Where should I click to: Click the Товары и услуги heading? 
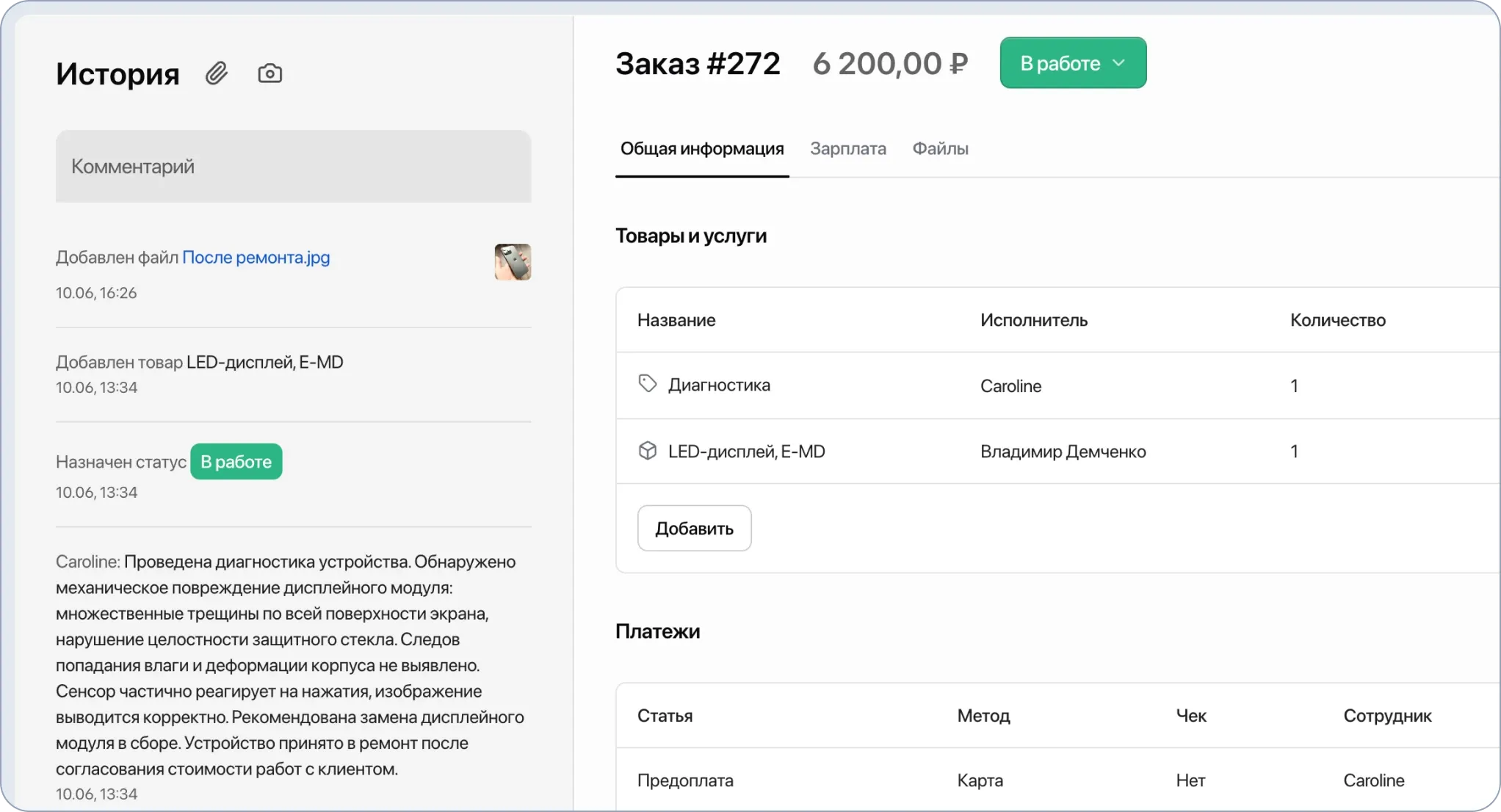[691, 236]
